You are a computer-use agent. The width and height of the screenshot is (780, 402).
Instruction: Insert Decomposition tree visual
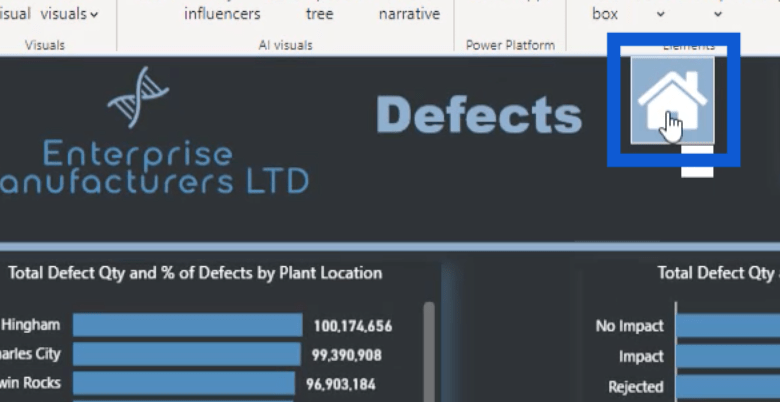[x=320, y=14]
